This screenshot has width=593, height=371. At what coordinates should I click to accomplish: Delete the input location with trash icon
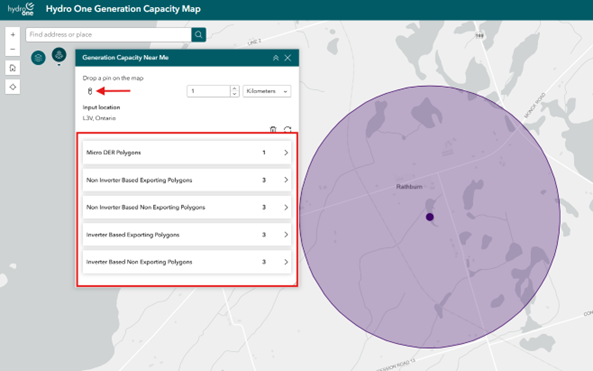tap(273, 129)
